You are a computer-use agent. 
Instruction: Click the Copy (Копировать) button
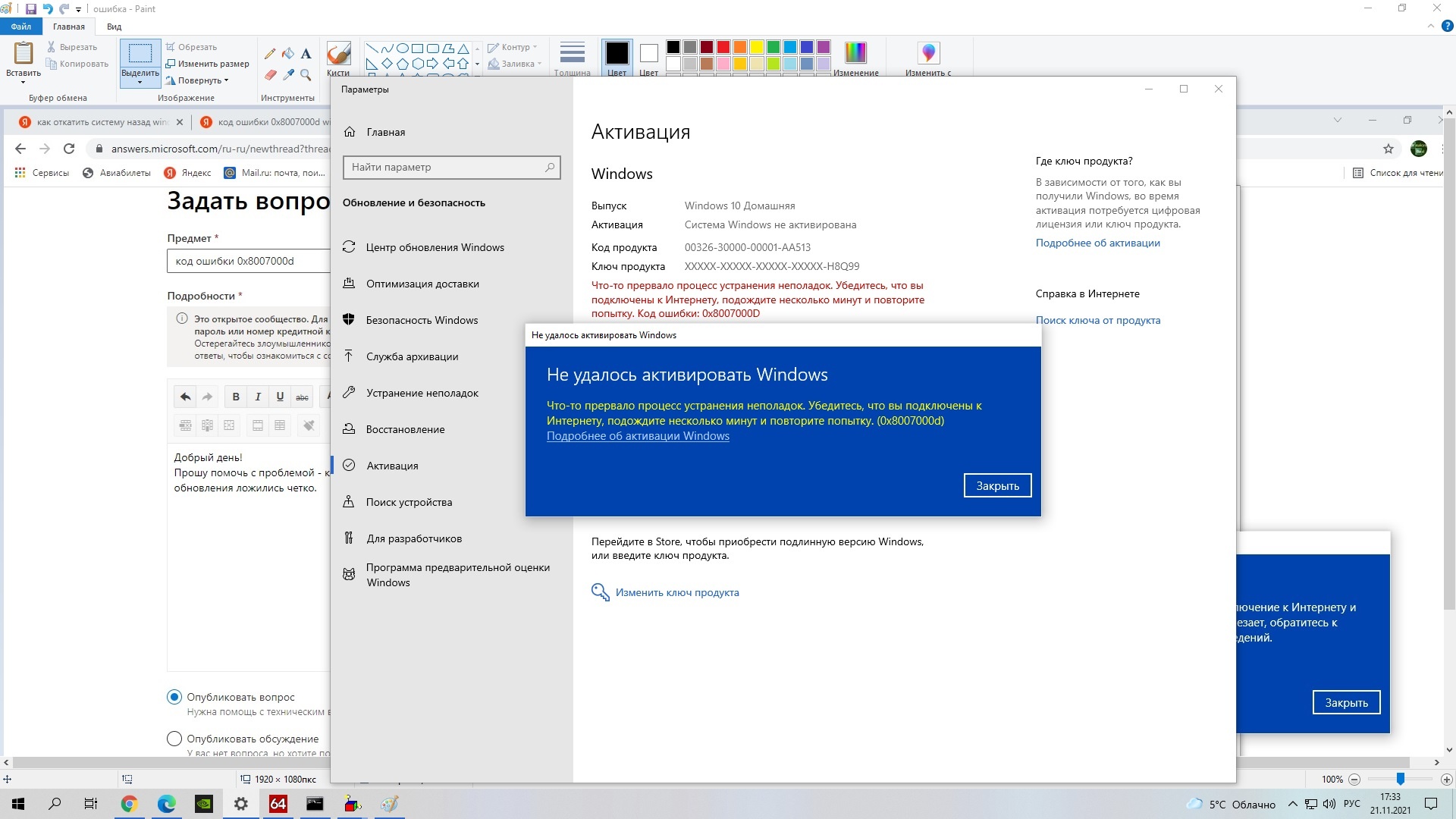(77, 64)
